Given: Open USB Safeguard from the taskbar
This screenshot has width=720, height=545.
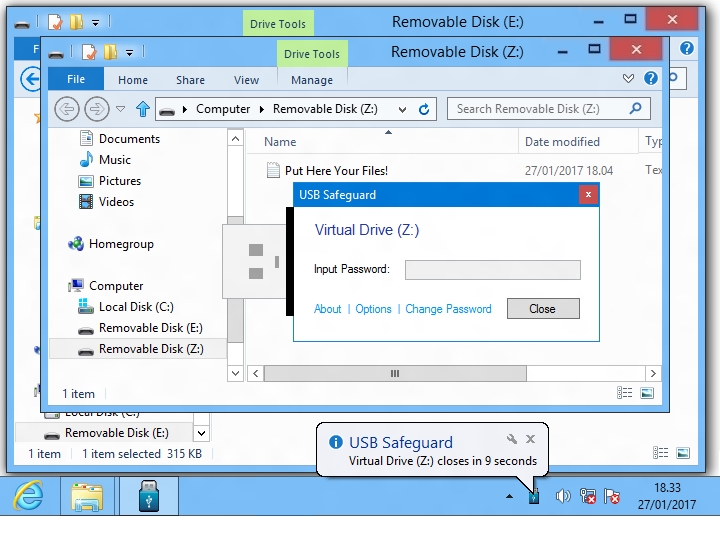Looking at the screenshot, I should (x=149, y=496).
